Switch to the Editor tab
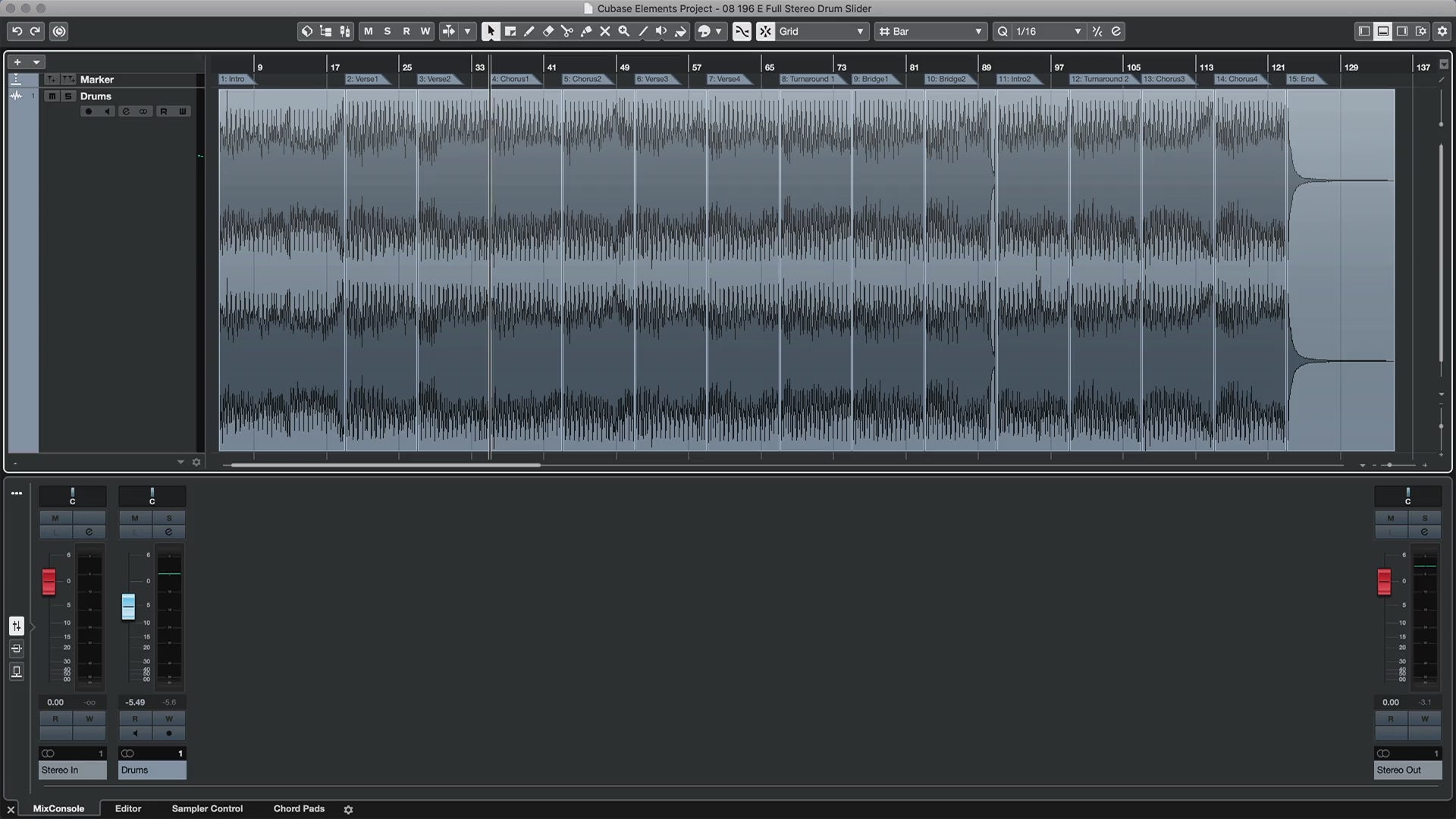 pos(128,808)
